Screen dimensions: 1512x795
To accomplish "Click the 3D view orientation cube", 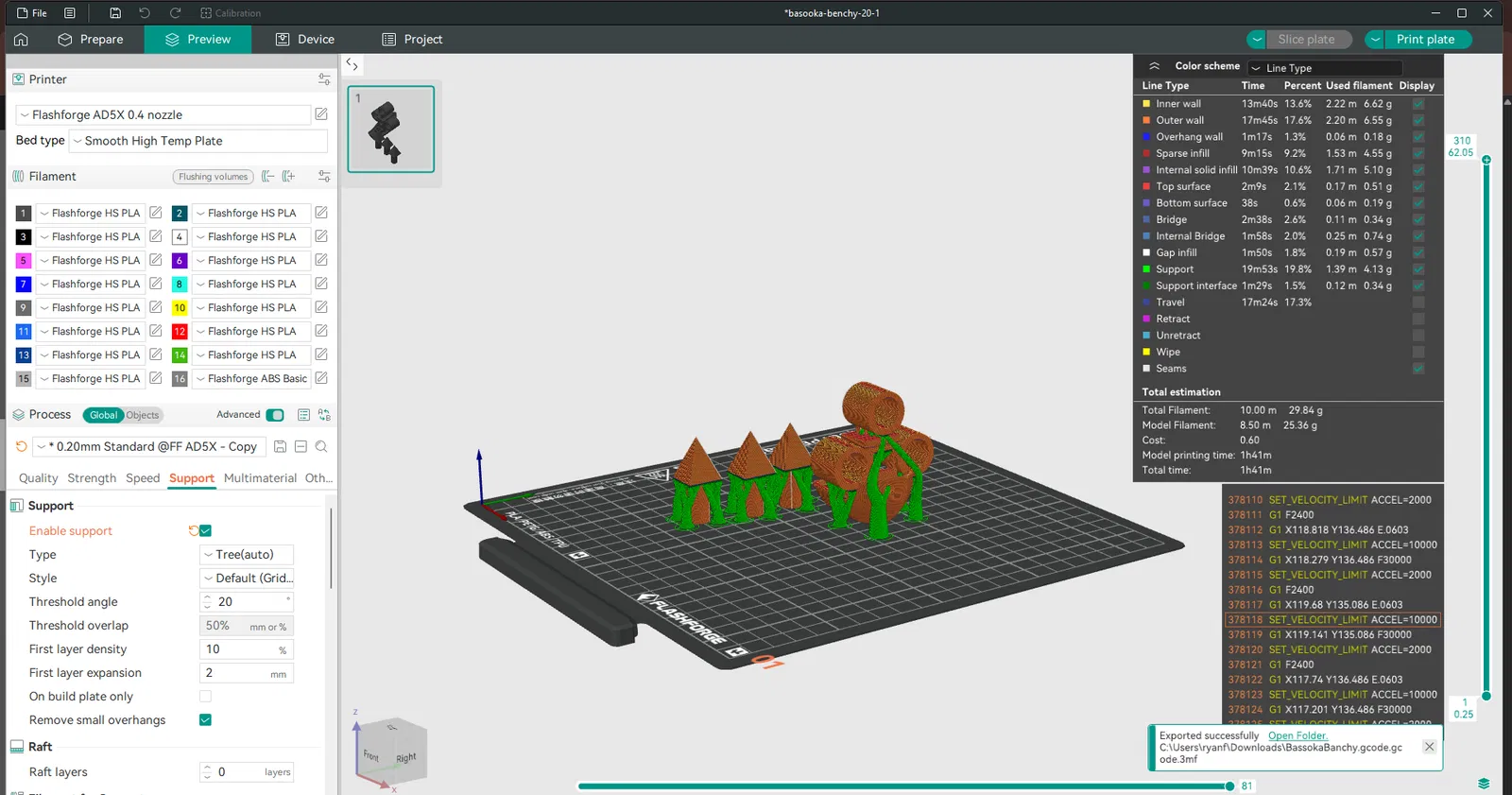I will [392, 752].
